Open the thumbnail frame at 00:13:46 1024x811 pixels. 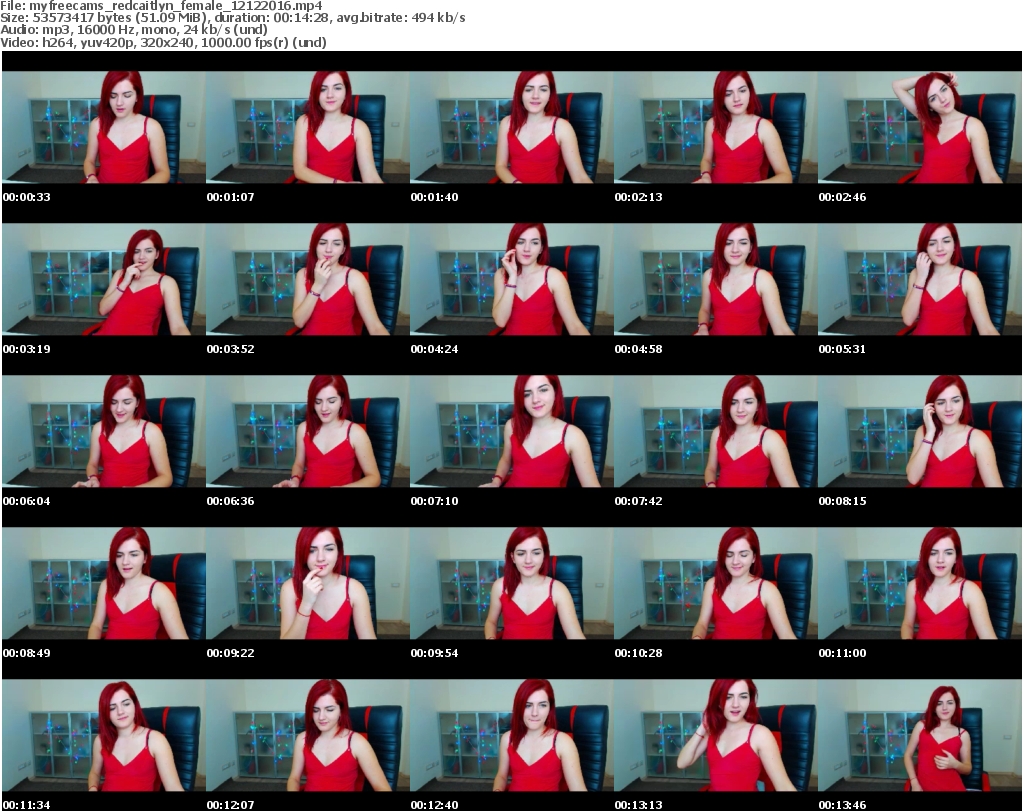(x=920, y=735)
